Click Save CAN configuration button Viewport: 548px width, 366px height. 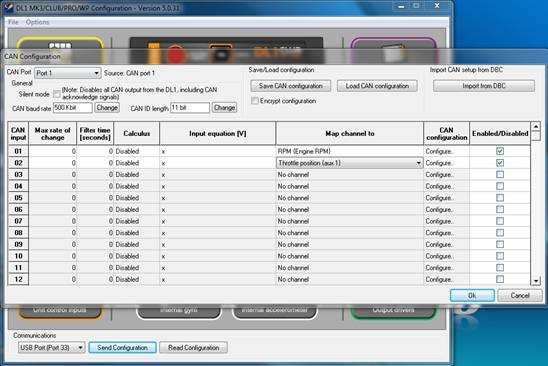[290, 86]
